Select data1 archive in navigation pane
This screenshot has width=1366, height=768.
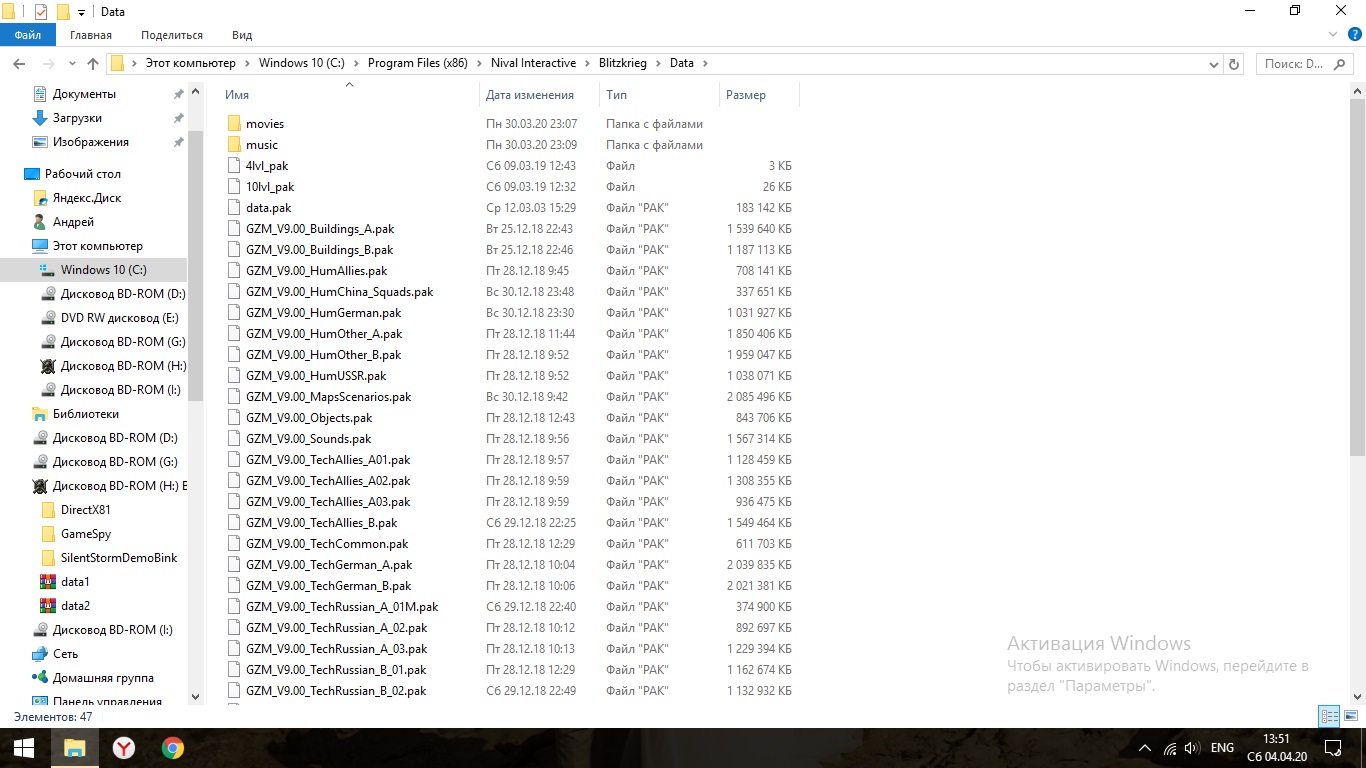click(x=75, y=582)
